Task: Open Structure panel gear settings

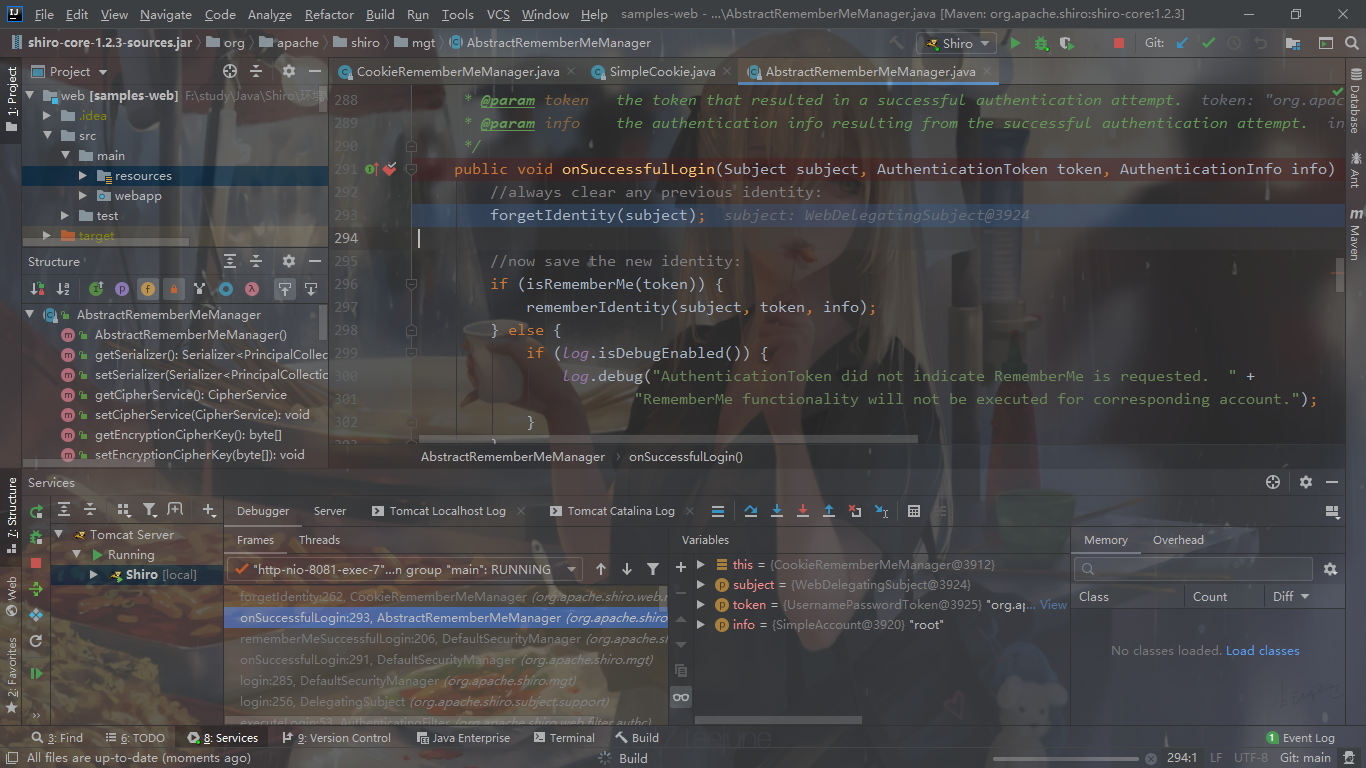Action: [x=289, y=261]
